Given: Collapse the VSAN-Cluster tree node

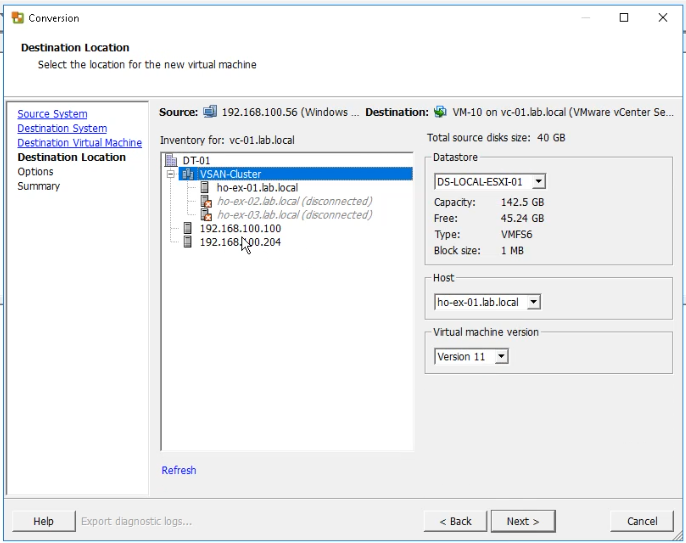Looking at the screenshot, I should click(x=171, y=174).
